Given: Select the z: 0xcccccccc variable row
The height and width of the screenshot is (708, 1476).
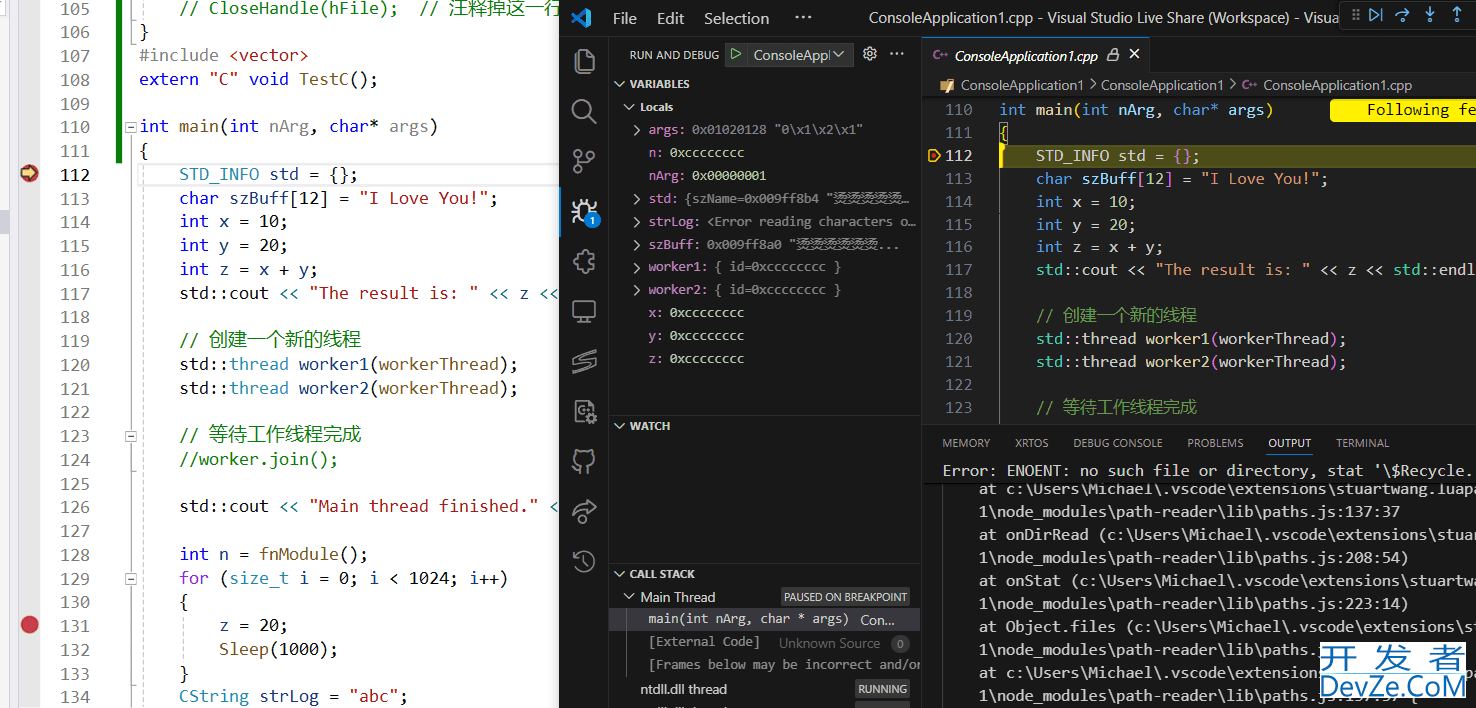Looking at the screenshot, I should coord(765,359).
